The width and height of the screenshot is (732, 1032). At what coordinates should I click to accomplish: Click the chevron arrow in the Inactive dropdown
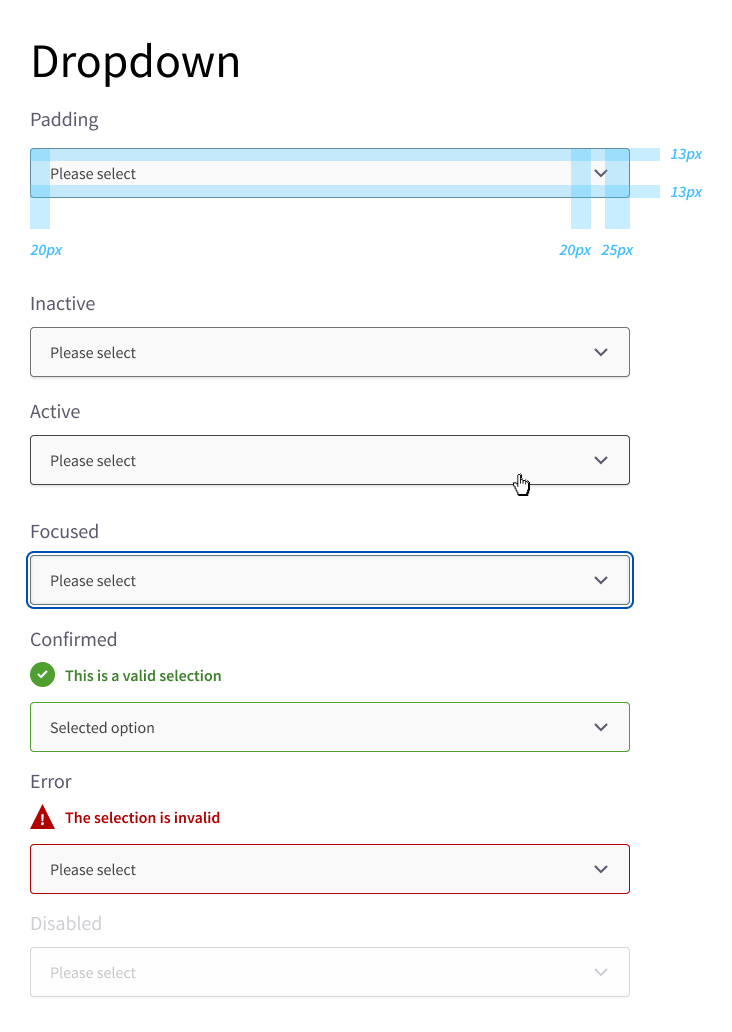(x=600, y=352)
